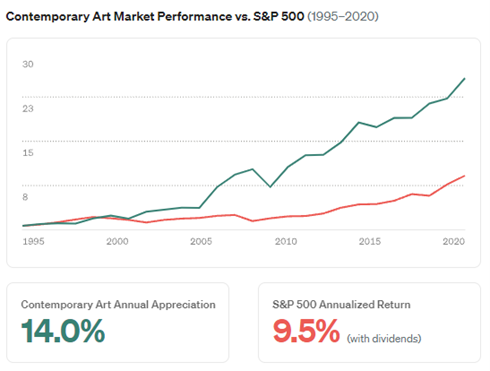Click the 8 y-axis label
This screenshot has height=371, width=490.
[x=25, y=197]
